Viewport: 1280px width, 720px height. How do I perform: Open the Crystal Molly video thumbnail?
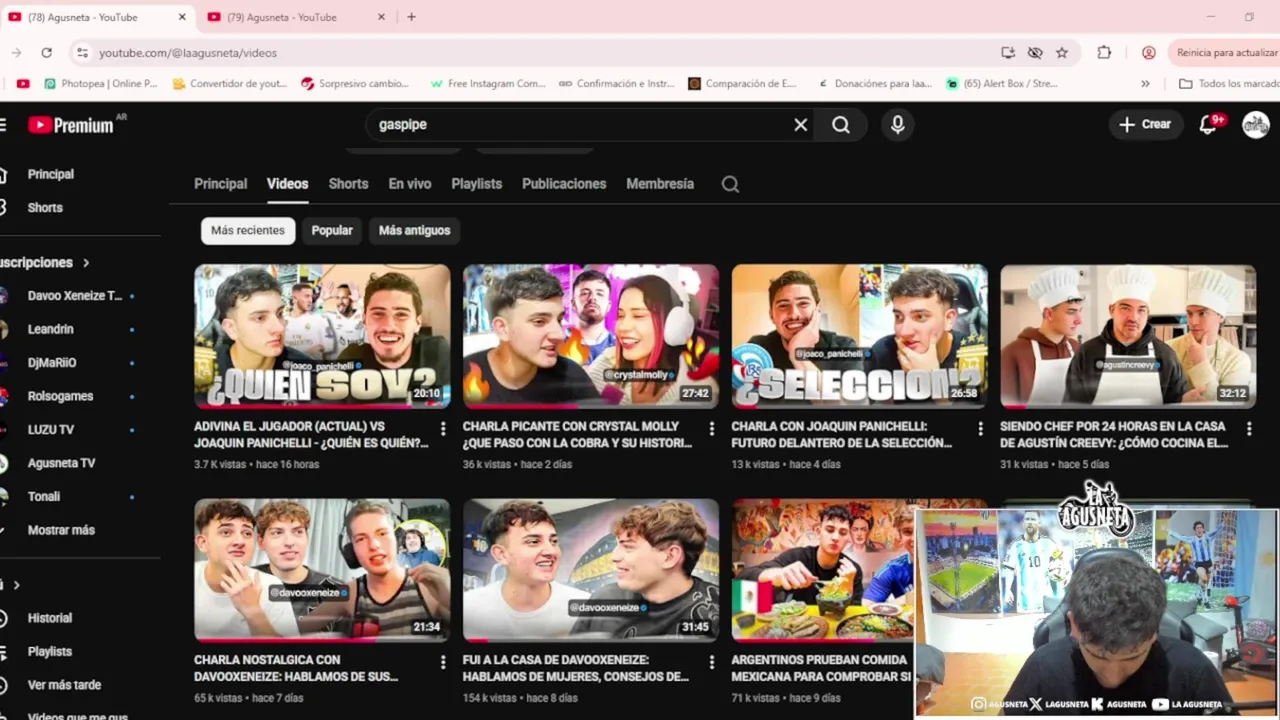[x=591, y=336]
